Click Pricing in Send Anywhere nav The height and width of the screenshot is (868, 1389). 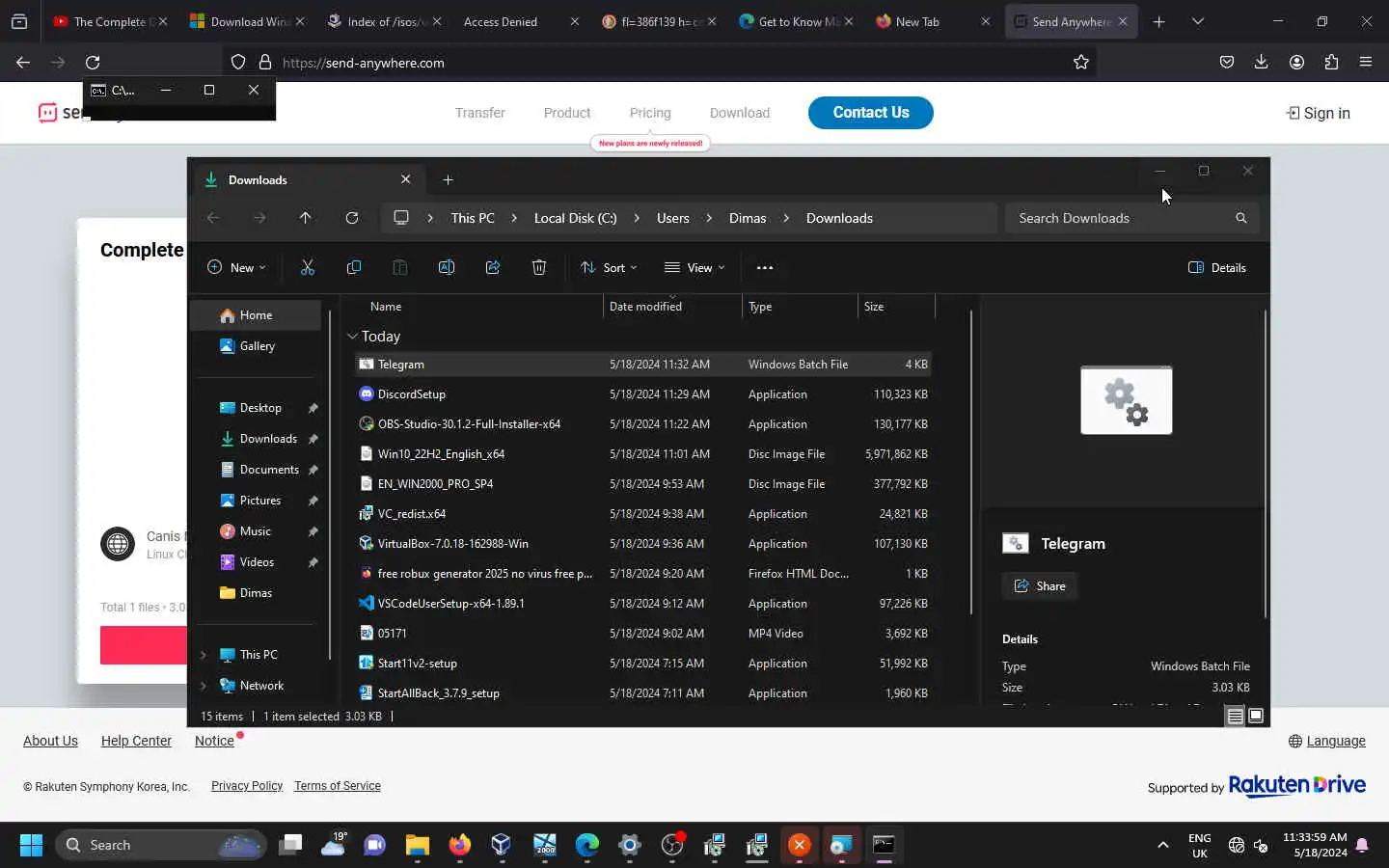pyautogui.click(x=650, y=113)
